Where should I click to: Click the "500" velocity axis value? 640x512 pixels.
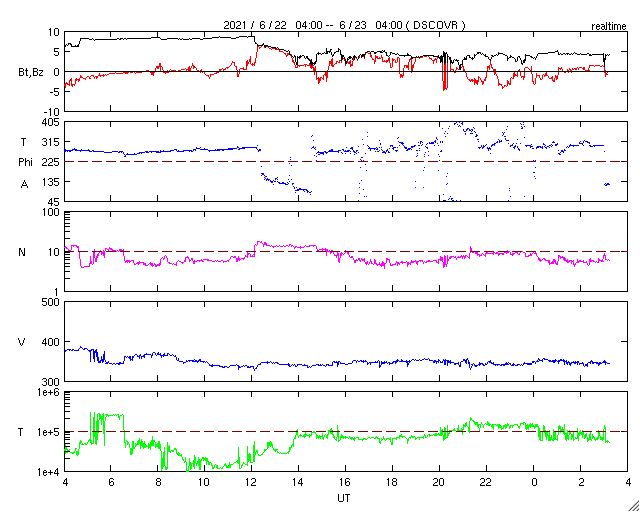coord(51,302)
